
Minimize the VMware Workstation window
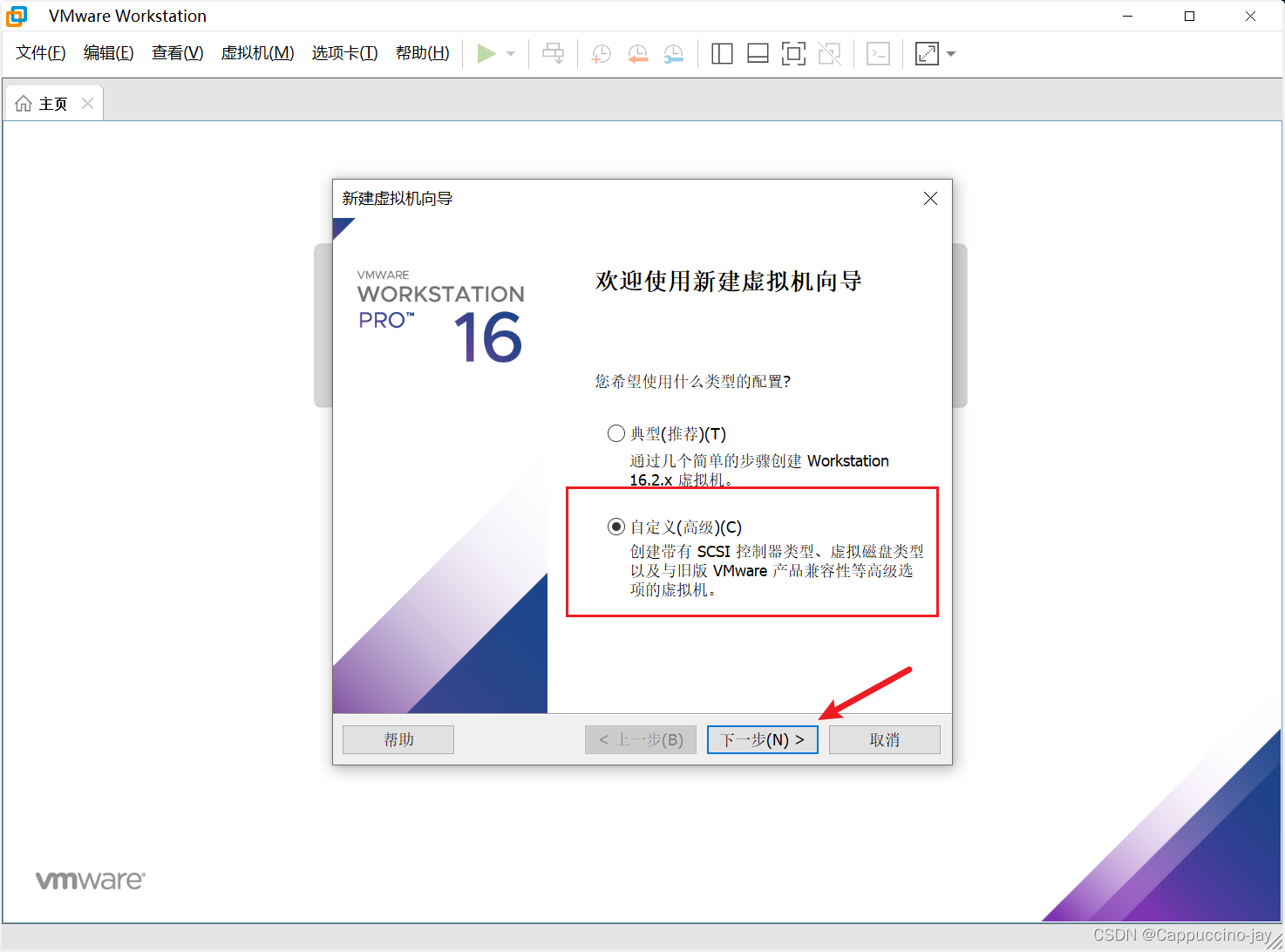click(x=1127, y=16)
